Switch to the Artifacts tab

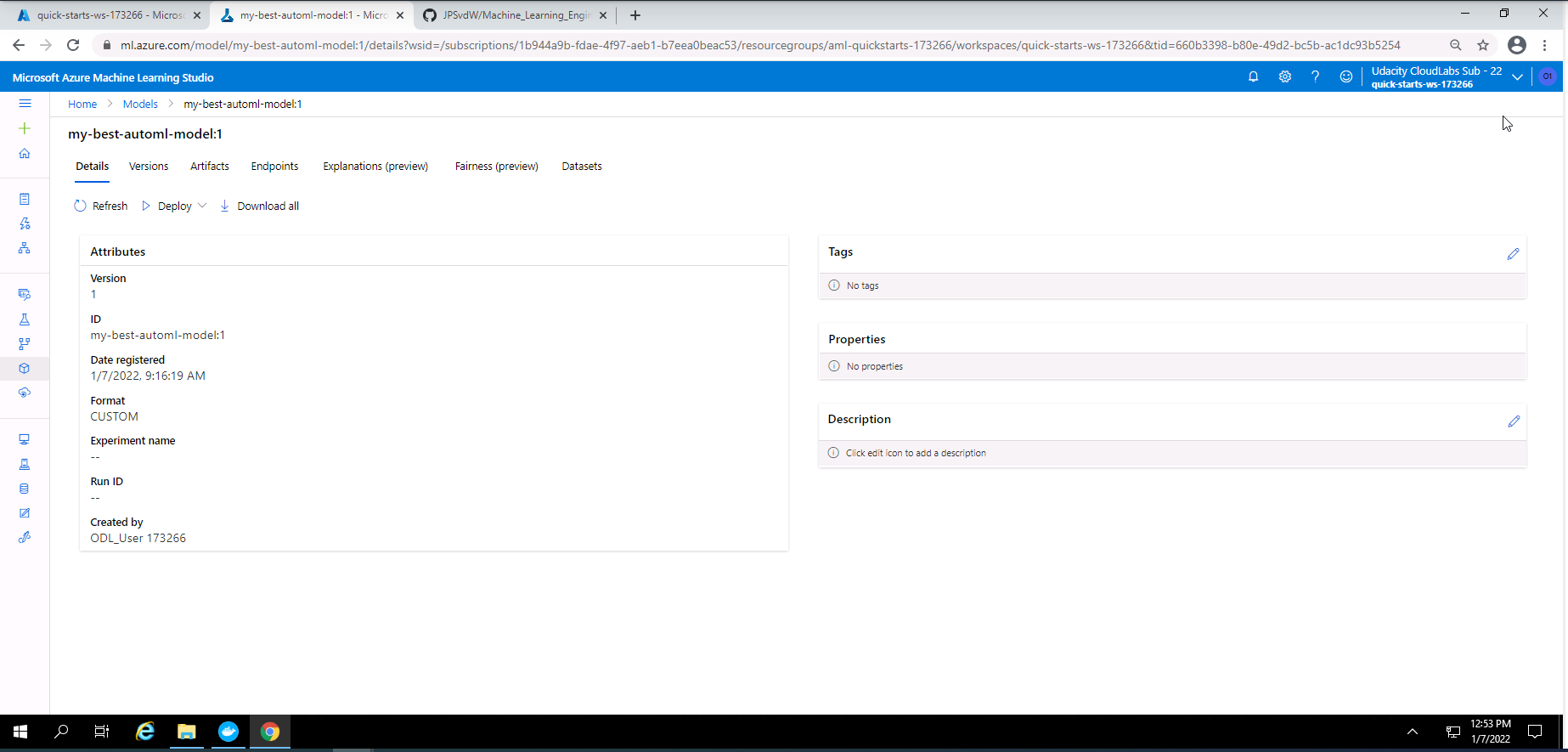(x=210, y=167)
